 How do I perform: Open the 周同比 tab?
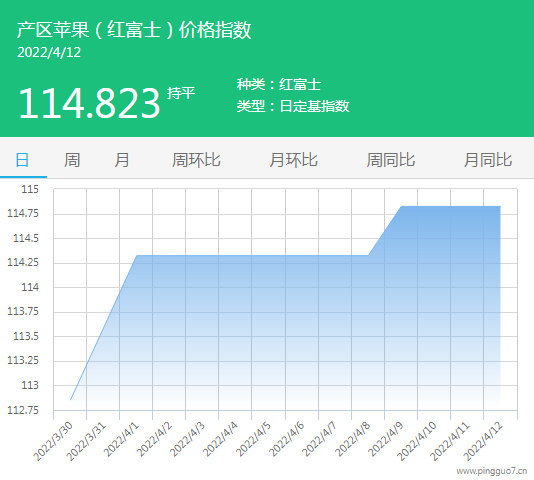click(x=391, y=159)
